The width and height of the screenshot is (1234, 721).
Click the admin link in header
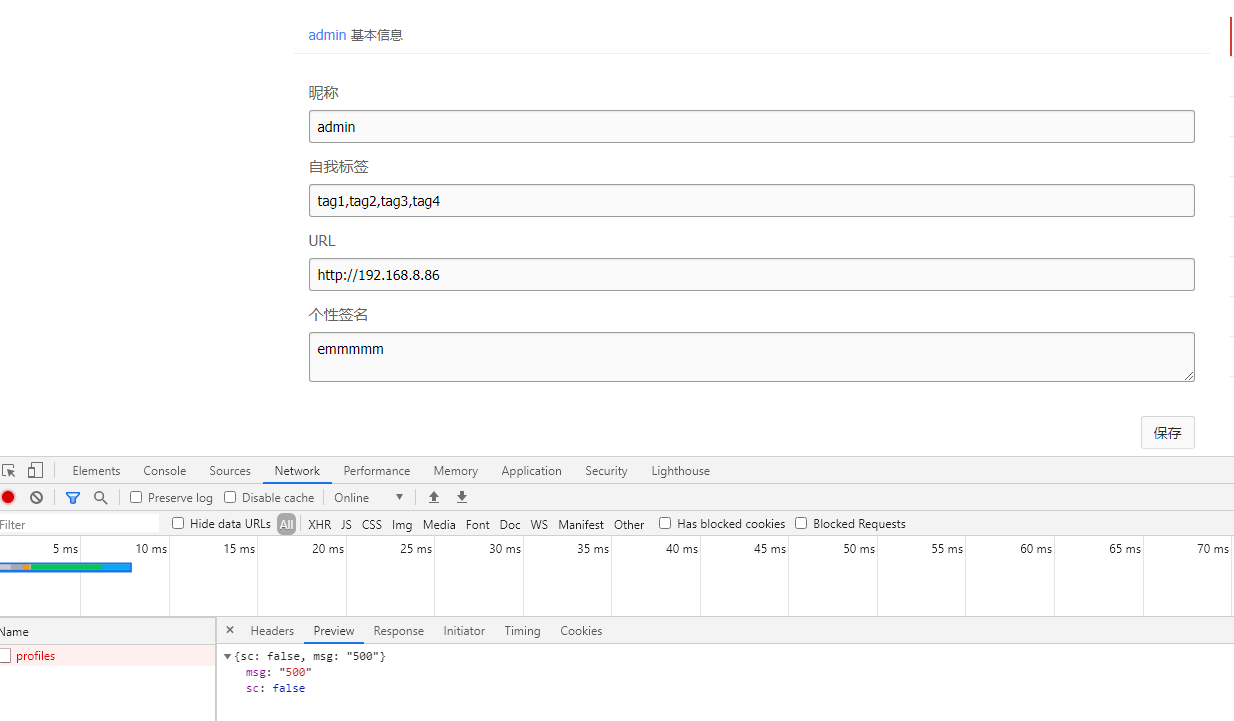click(327, 35)
